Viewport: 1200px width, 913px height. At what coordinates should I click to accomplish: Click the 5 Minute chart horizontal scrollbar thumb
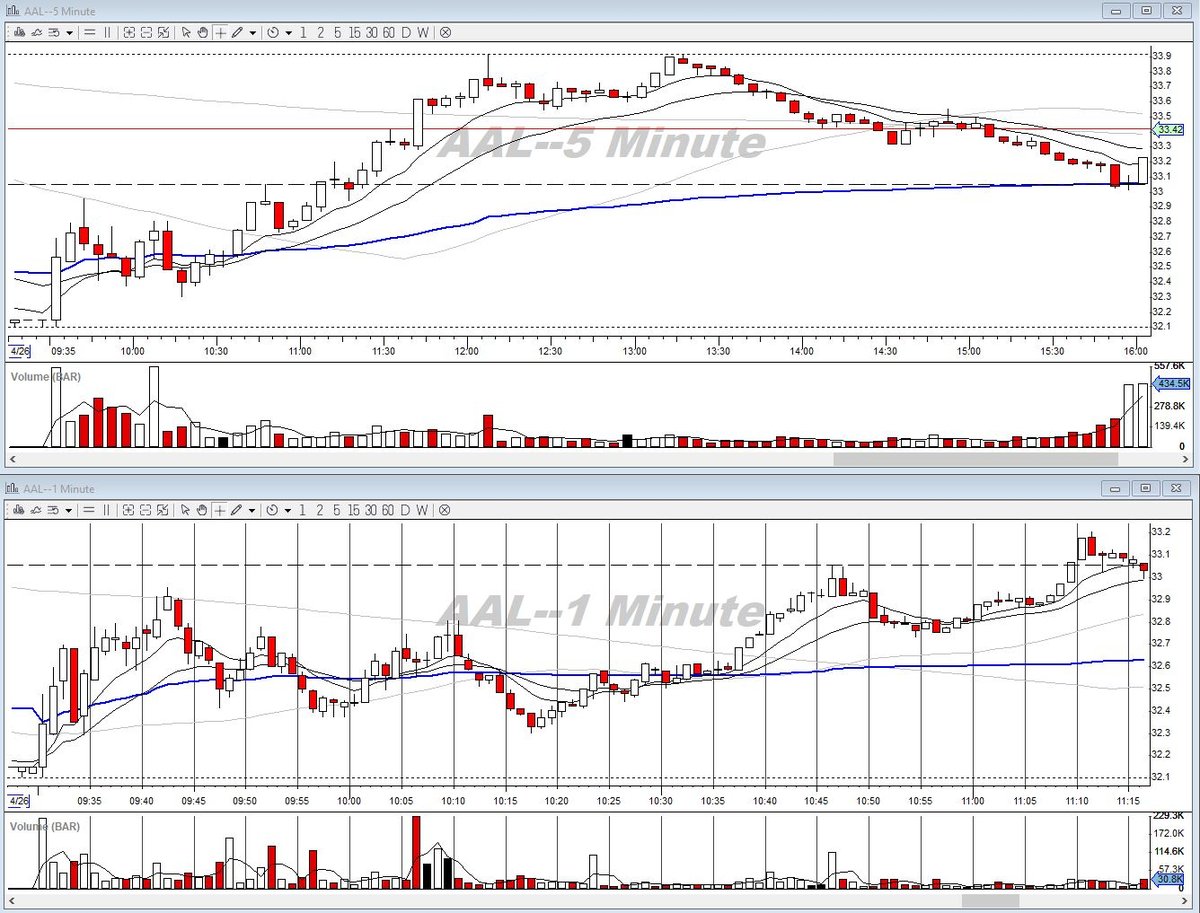click(975, 459)
